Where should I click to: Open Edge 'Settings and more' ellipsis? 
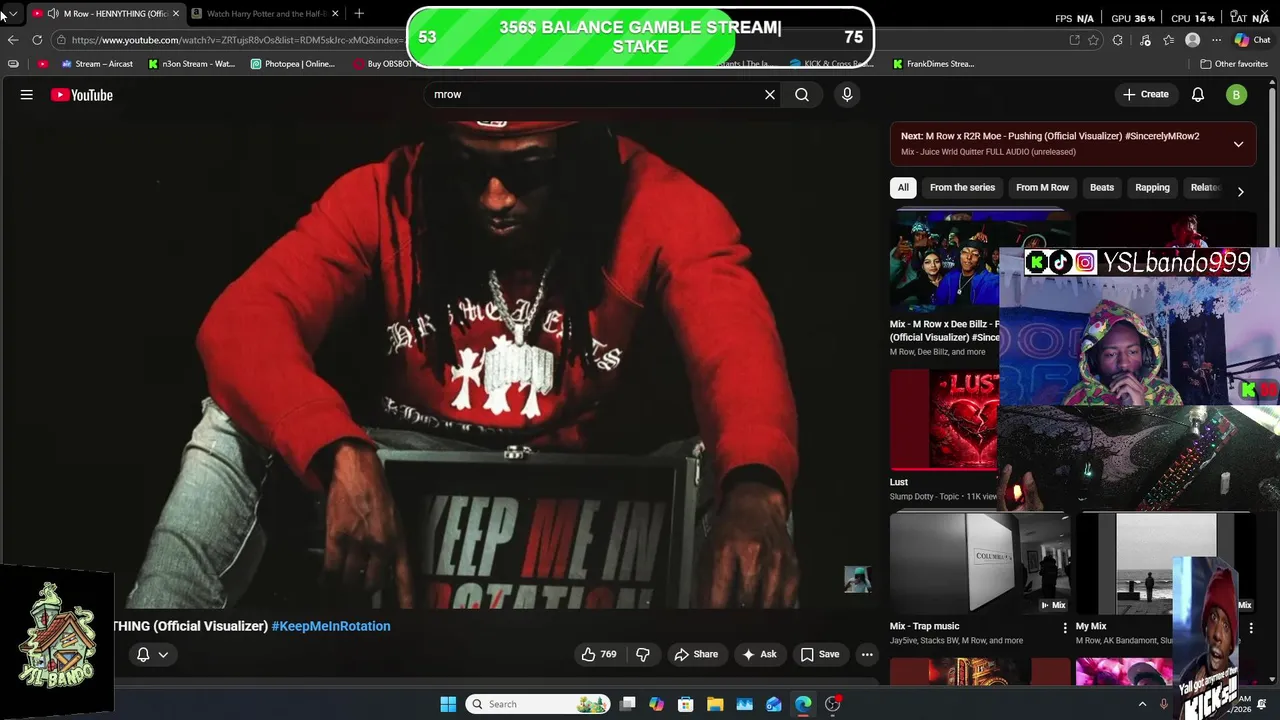point(1216,40)
